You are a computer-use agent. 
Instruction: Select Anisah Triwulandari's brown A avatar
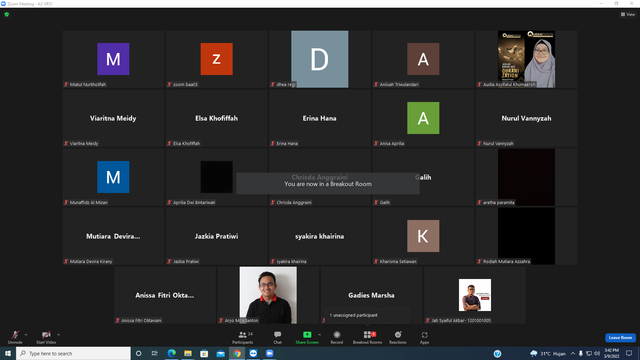tap(423, 59)
